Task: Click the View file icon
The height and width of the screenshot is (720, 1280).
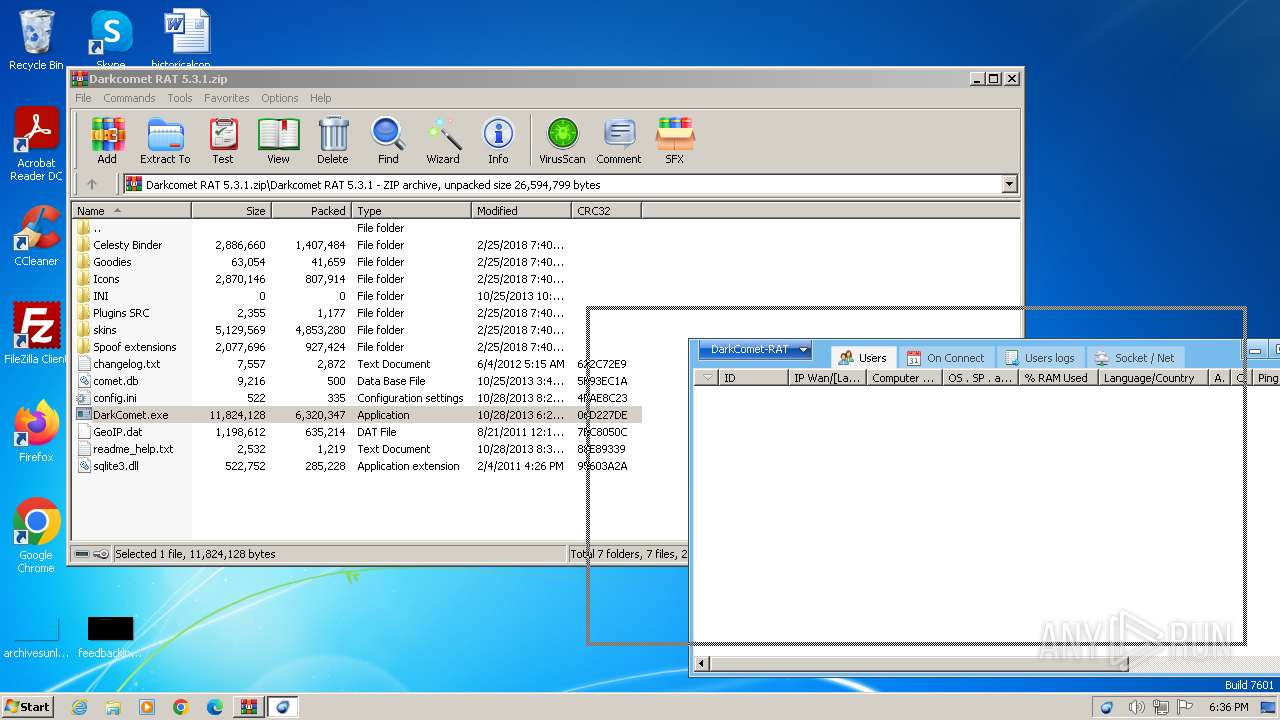Action: click(278, 141)
